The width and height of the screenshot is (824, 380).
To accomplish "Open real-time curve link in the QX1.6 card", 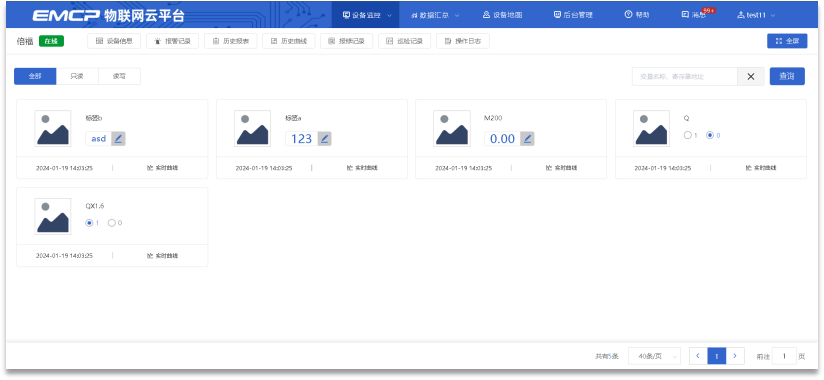I will (x=162, y=256).
